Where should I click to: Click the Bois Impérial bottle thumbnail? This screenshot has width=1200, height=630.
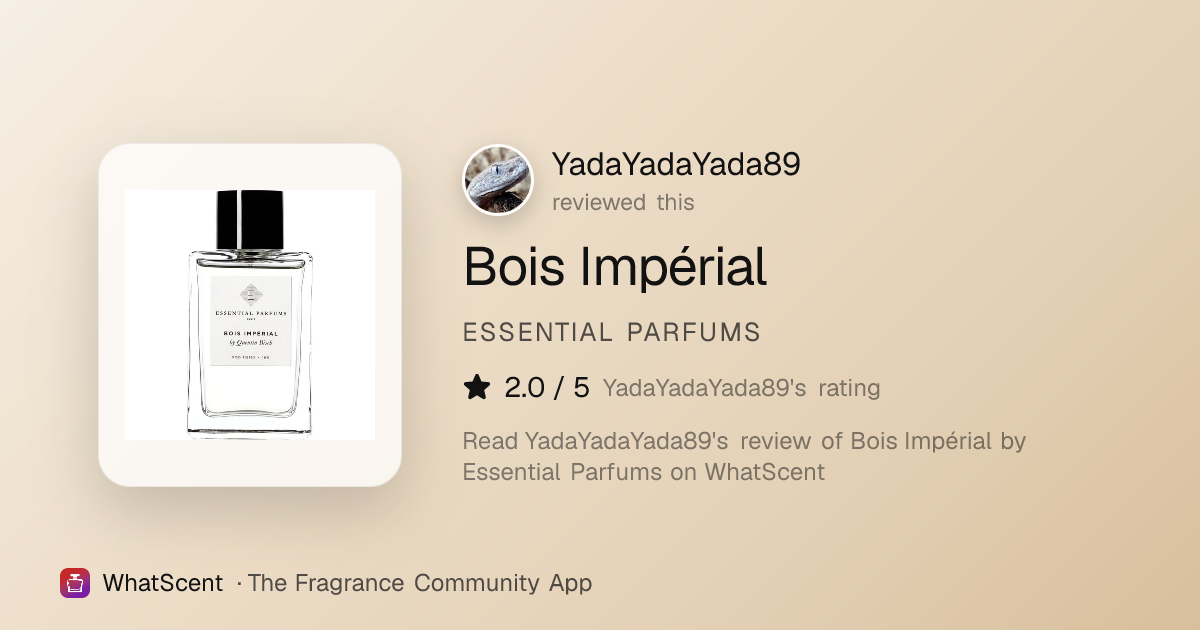coord(250,315)
